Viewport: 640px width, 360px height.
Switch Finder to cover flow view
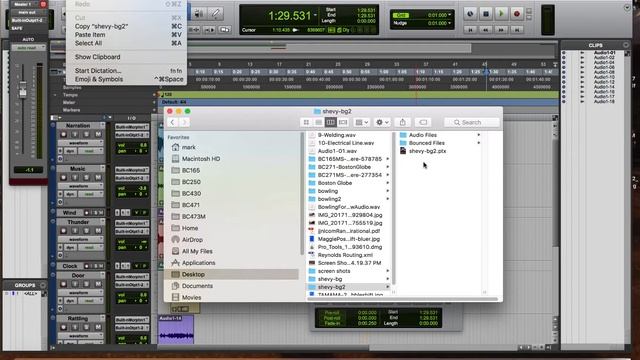tap(343, 122)
